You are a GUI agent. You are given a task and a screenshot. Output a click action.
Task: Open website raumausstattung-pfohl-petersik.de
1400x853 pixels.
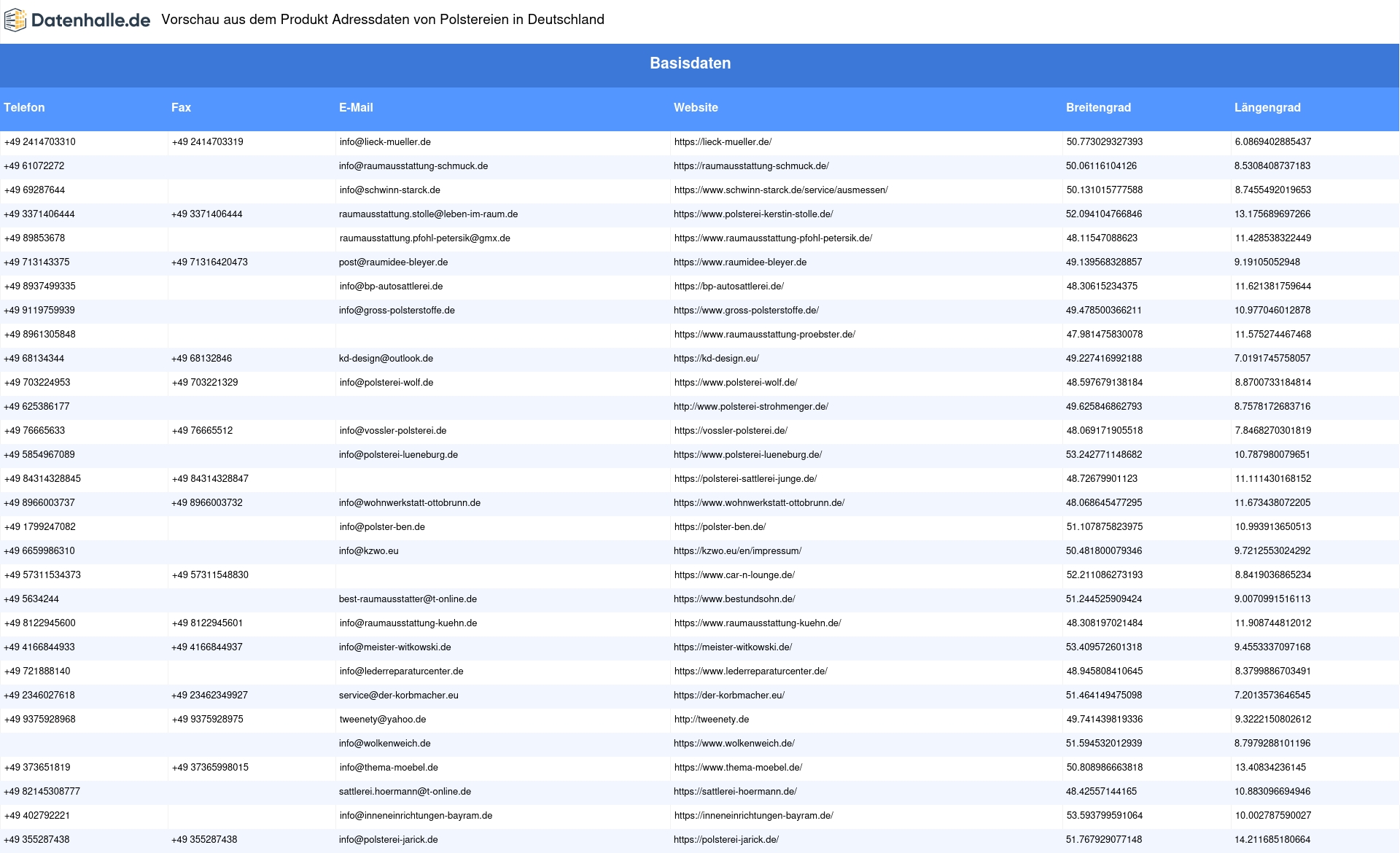click(773, 238)
